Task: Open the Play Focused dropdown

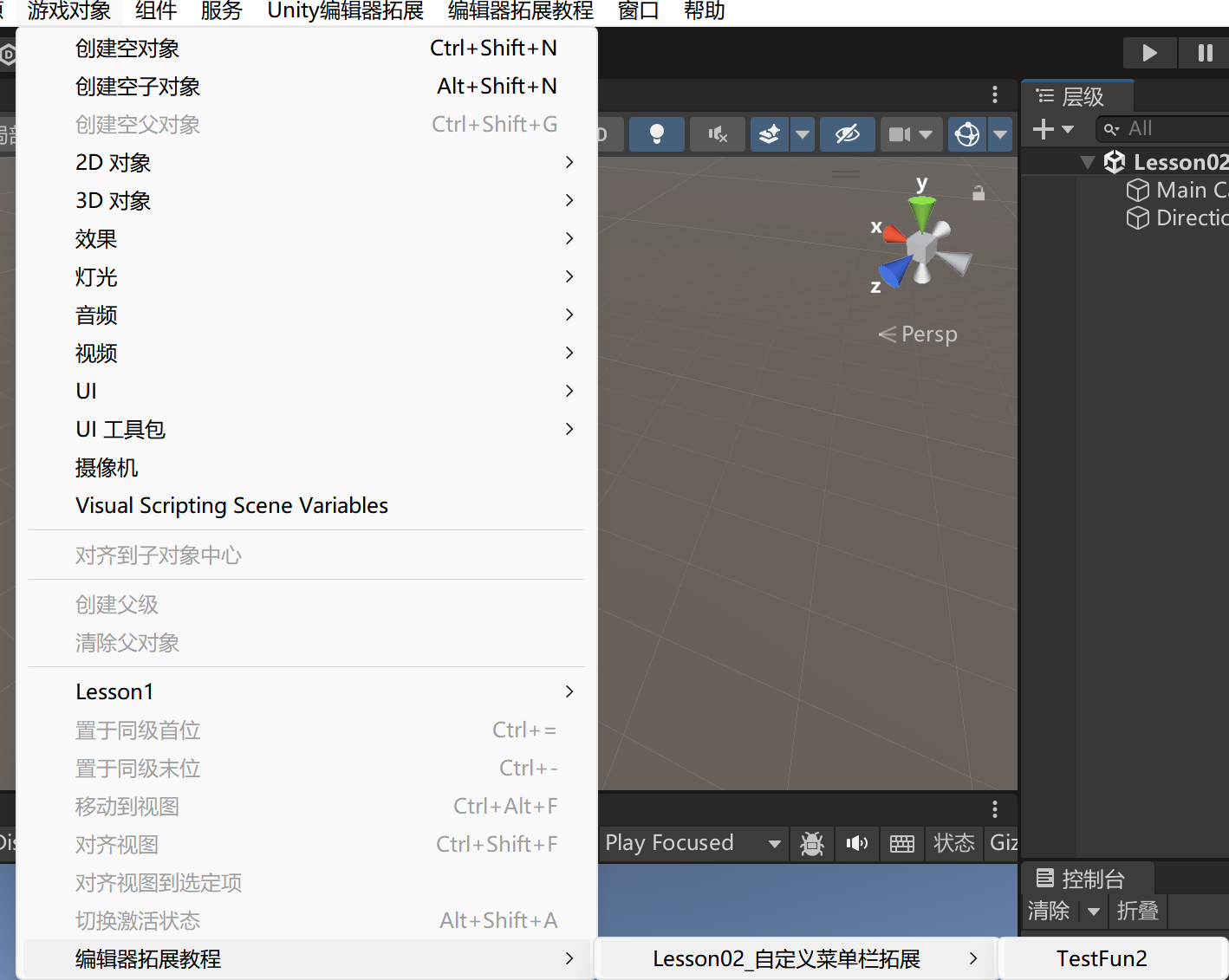Action: 693,843
